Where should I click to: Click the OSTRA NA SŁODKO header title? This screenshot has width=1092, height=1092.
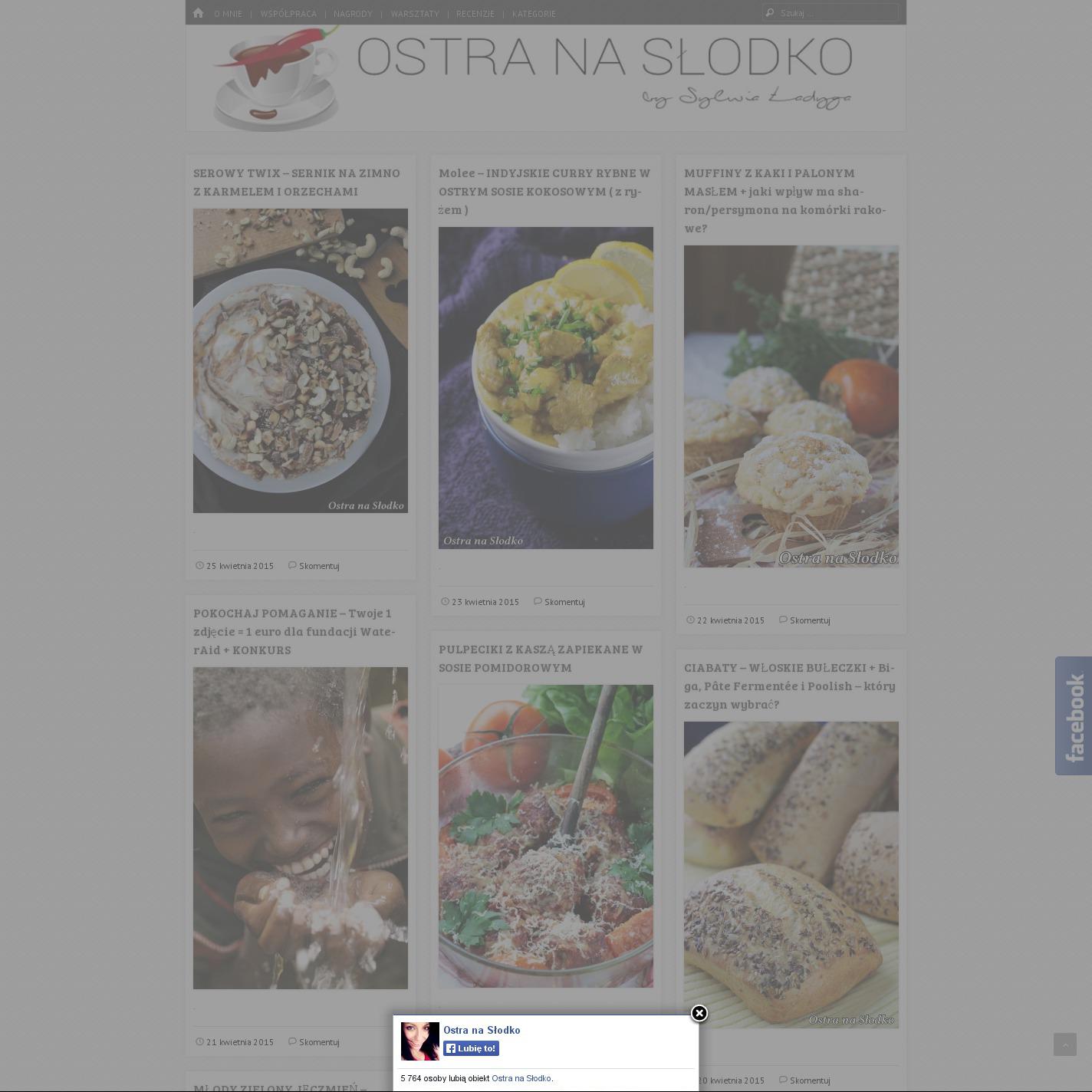tap(604, 56)
